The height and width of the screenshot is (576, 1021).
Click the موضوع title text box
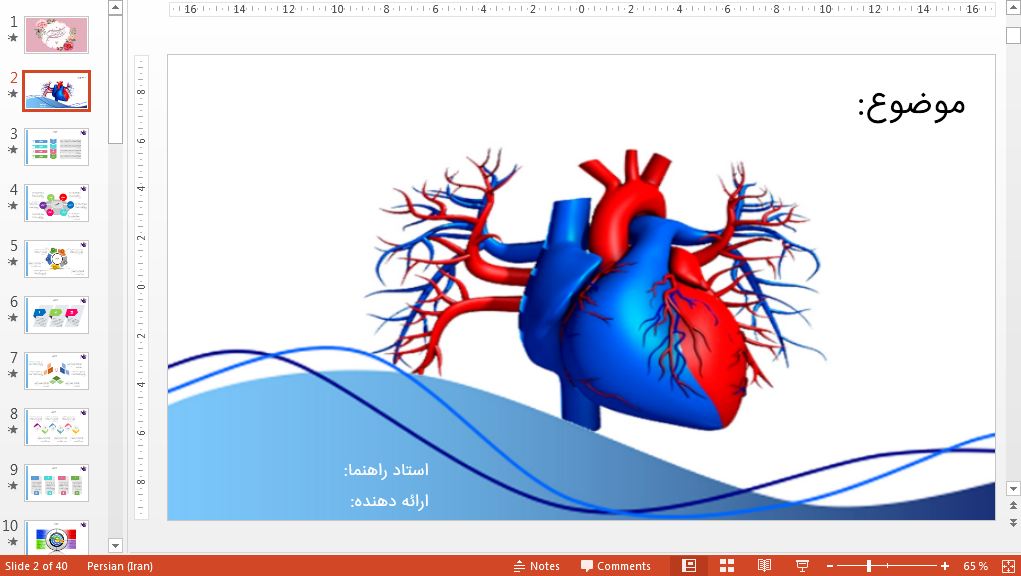(x=910, y=104)
